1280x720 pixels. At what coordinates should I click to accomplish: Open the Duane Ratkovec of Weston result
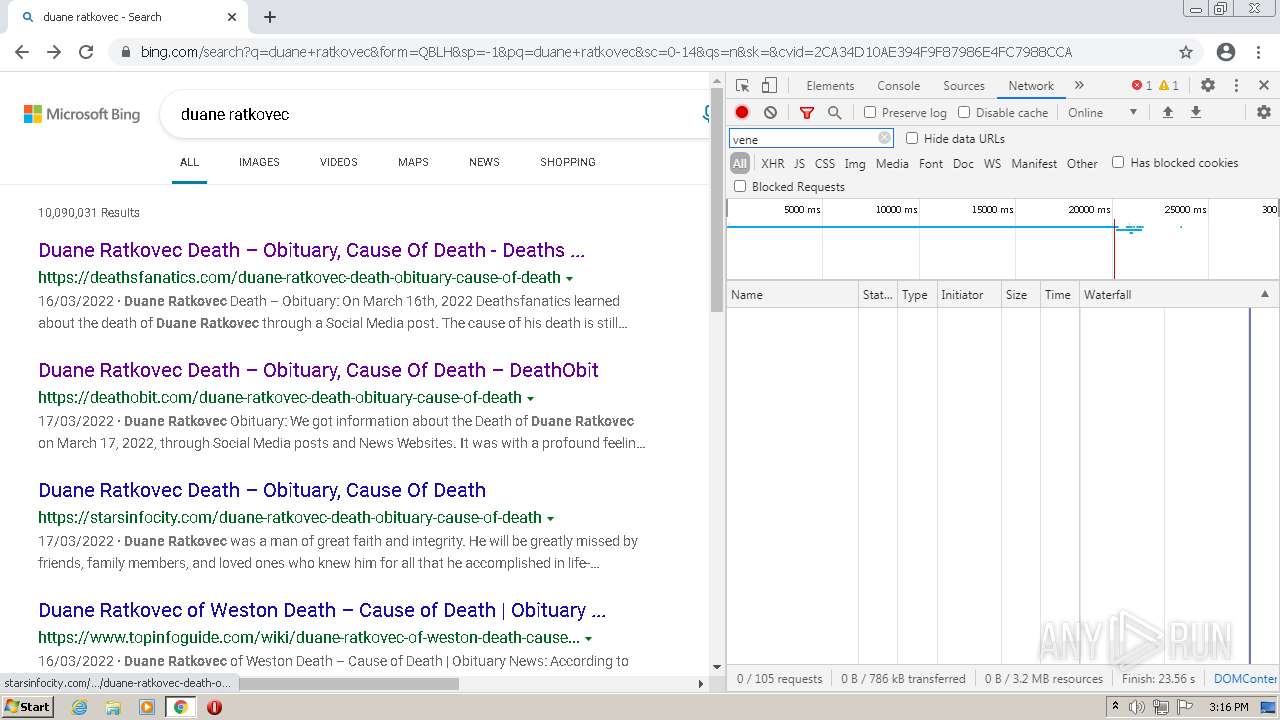point(322,610)
